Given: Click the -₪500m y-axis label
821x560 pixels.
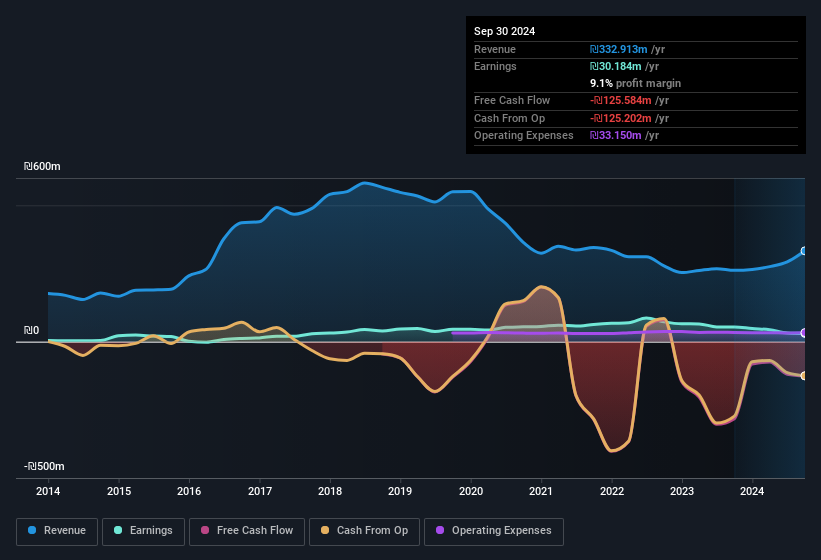Looking at the screenshot, I should [44, 466].
